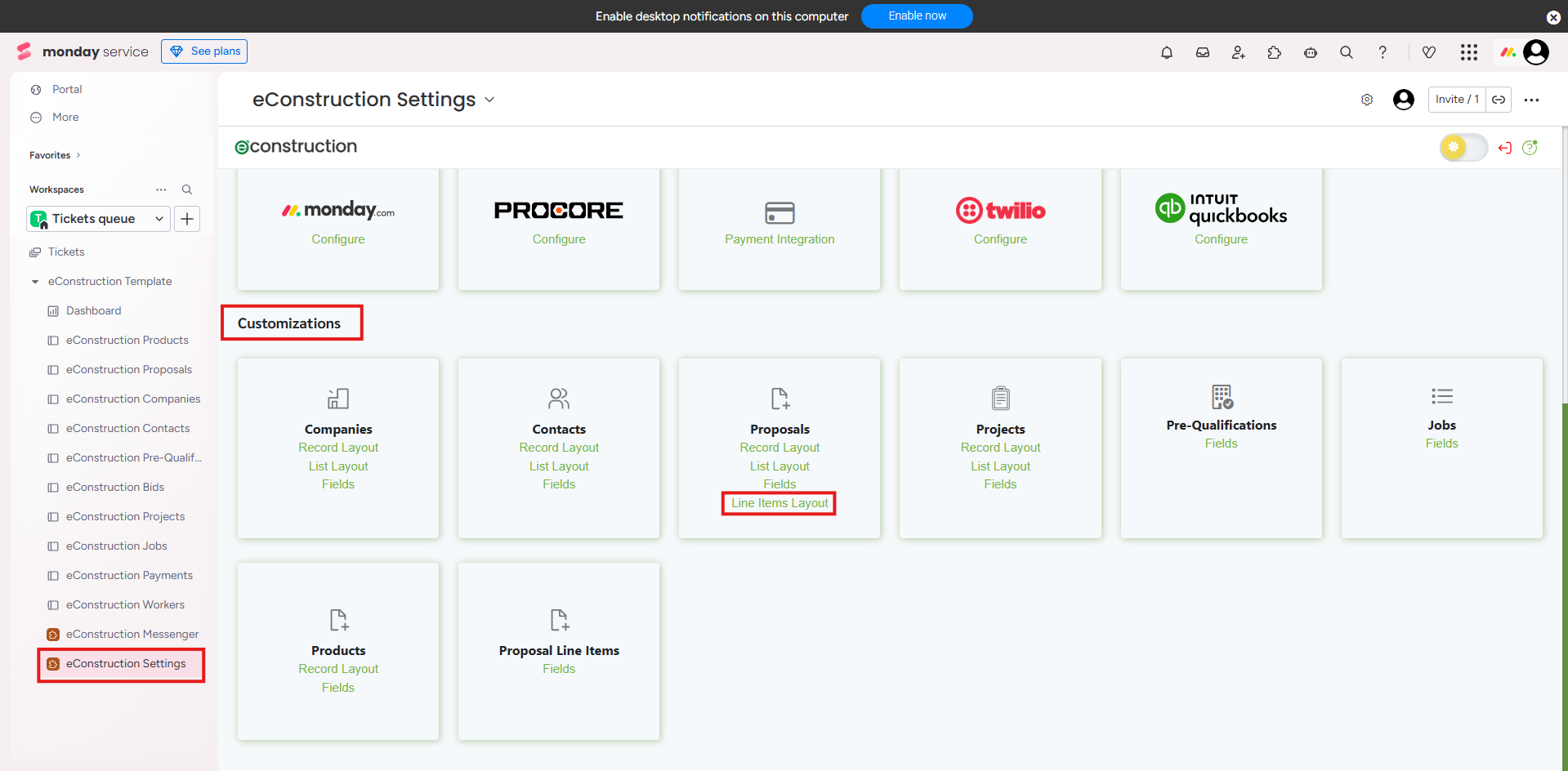Open the apps puzzle piece icon

pos(1275,52)
